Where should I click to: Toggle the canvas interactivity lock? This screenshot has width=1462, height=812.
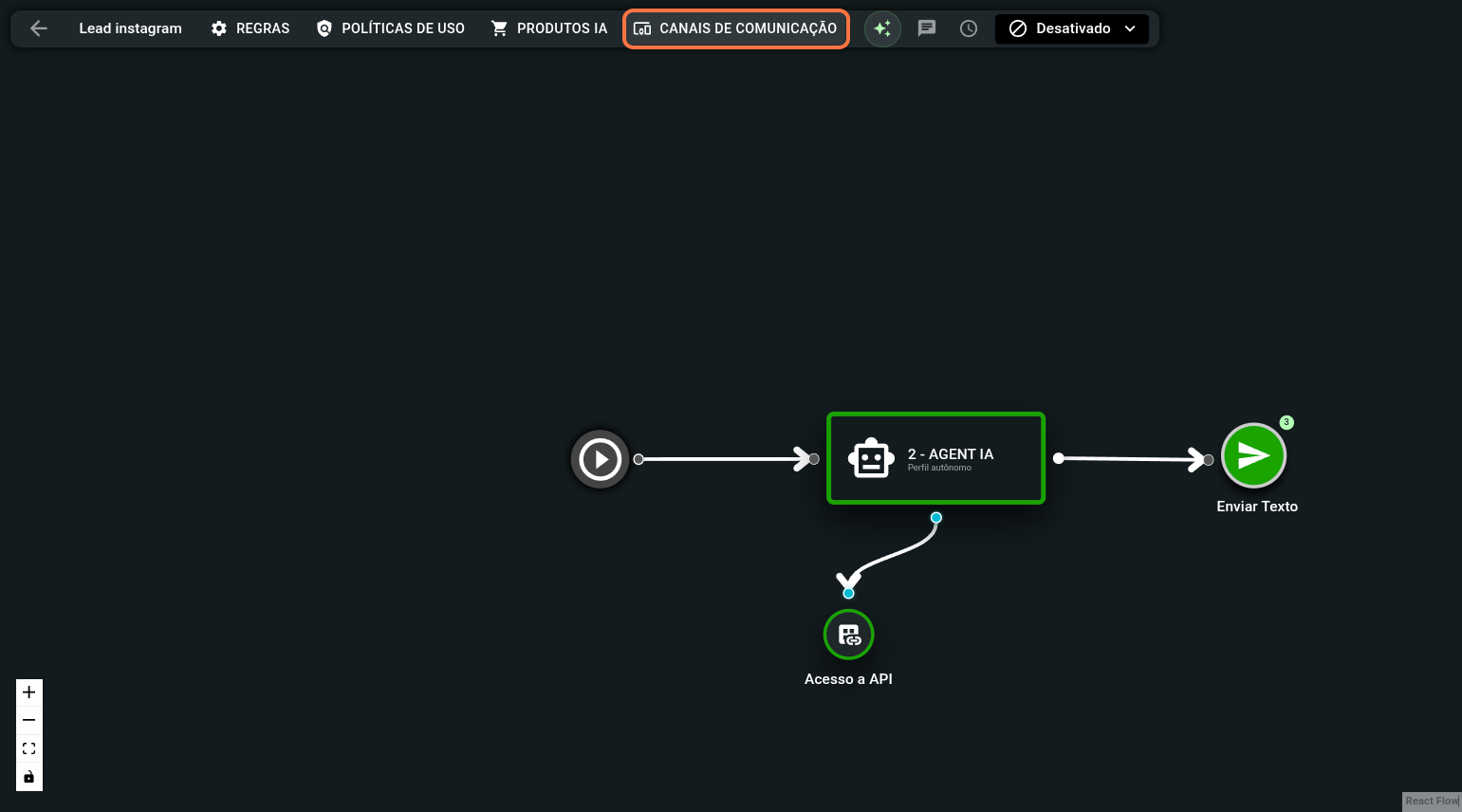tap(29, 777)
